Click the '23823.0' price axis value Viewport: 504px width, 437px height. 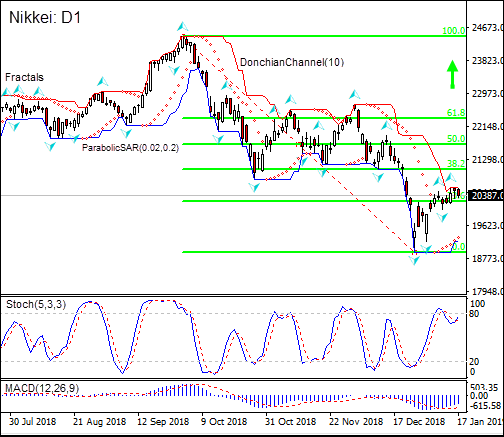[487, 61]
